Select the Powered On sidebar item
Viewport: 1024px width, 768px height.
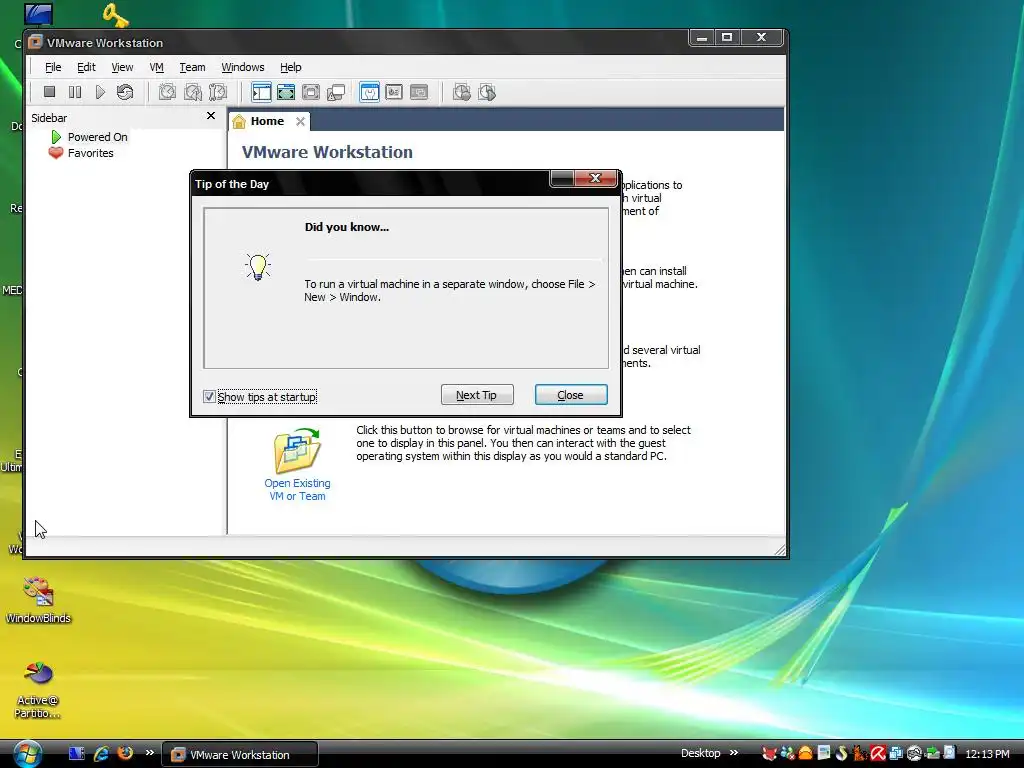(x=97, y=137)
